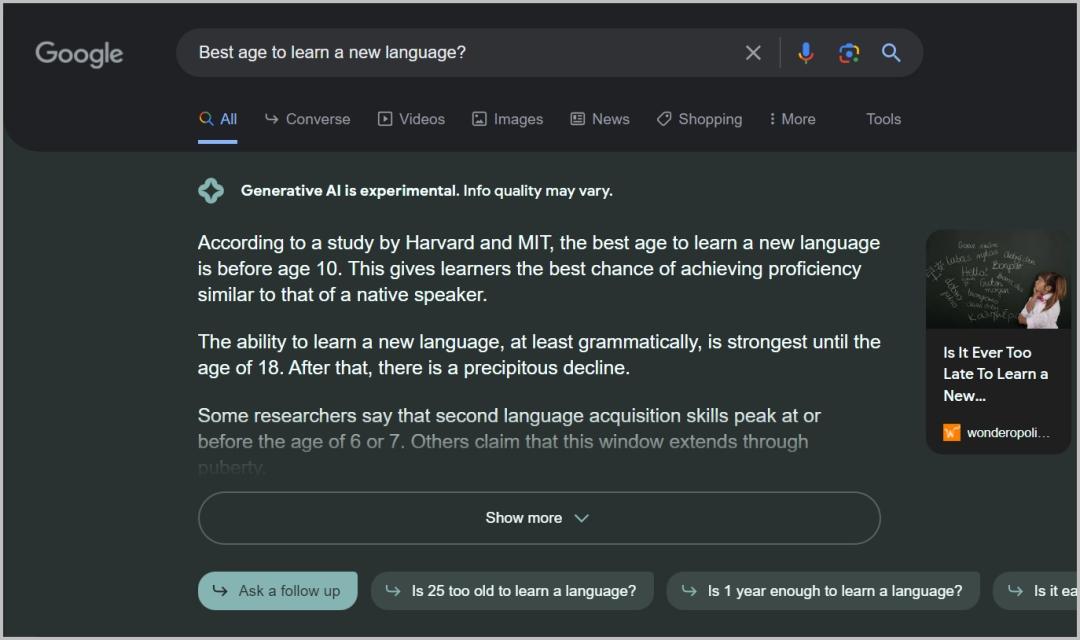Screen dimensions: 1080x640
Task: Open the Images results tab
Action: [507, 119]
